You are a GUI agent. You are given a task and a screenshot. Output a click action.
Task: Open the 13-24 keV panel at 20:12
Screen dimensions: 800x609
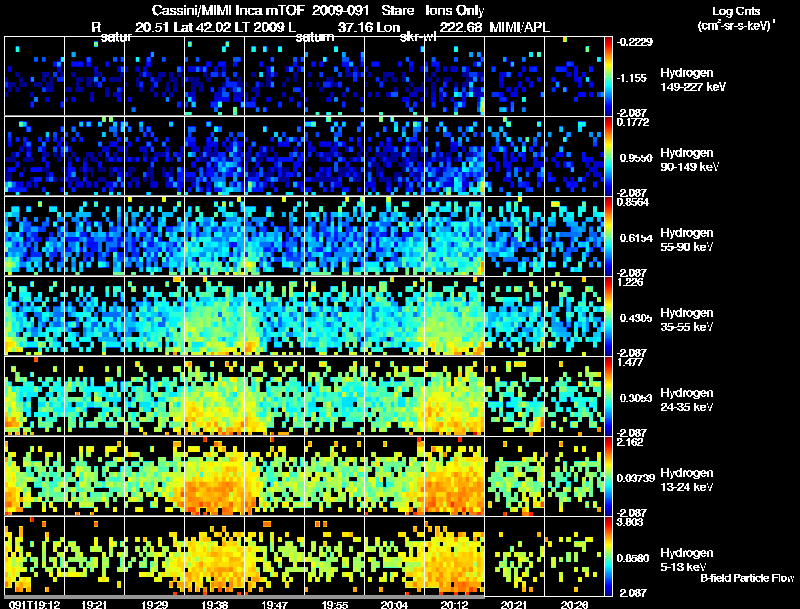point(454,476)
